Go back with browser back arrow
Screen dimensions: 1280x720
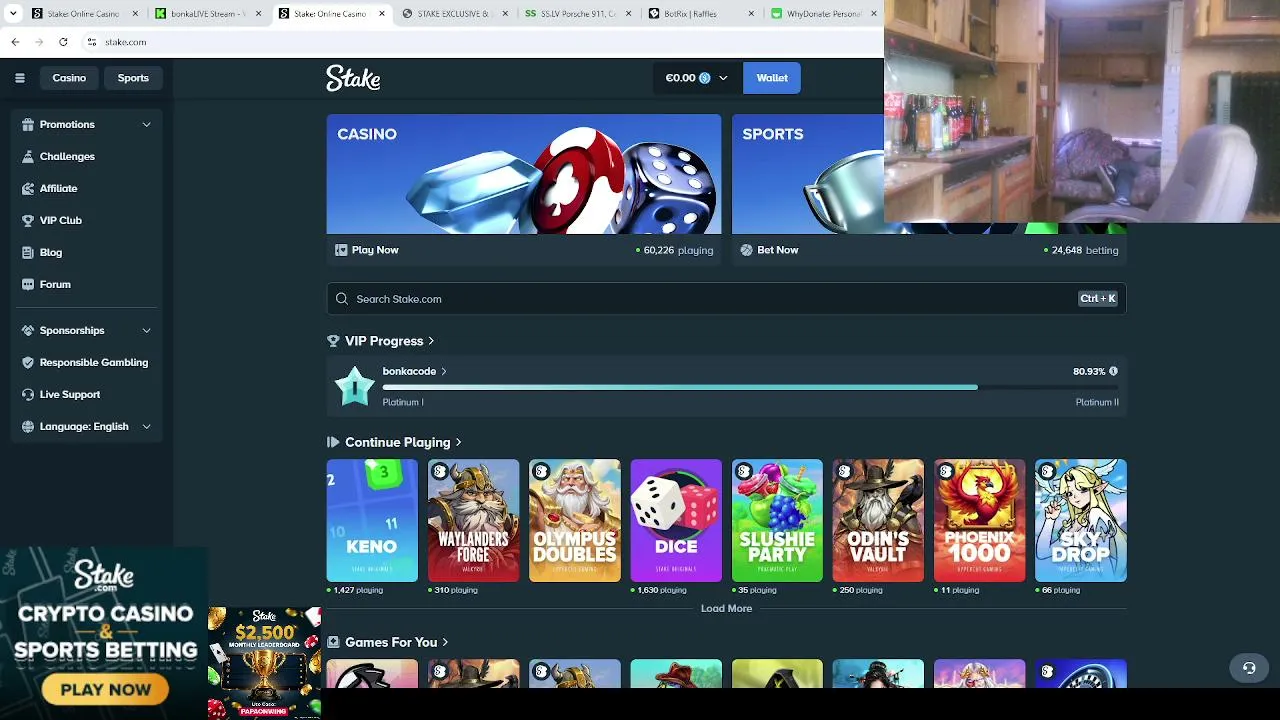click(15, 42)
